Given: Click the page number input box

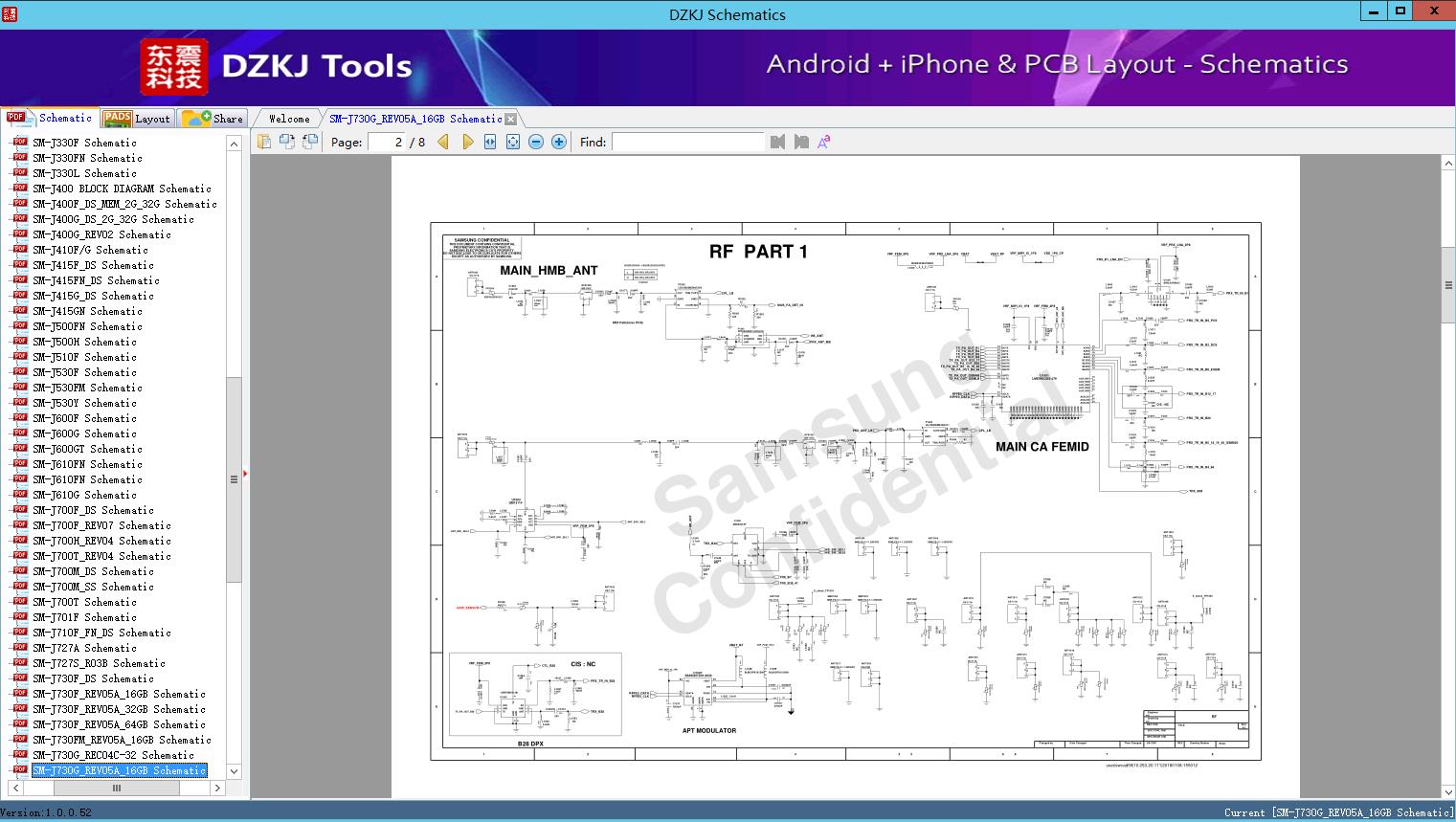Looking at the screenshot, I should pos(387,142).
